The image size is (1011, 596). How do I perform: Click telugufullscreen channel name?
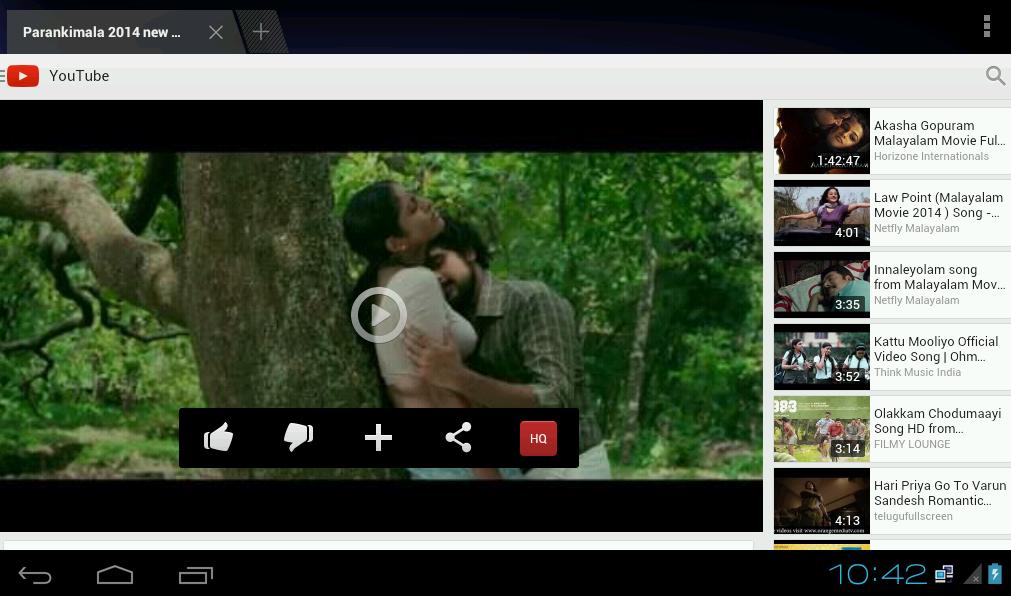(x=913, y=516)
